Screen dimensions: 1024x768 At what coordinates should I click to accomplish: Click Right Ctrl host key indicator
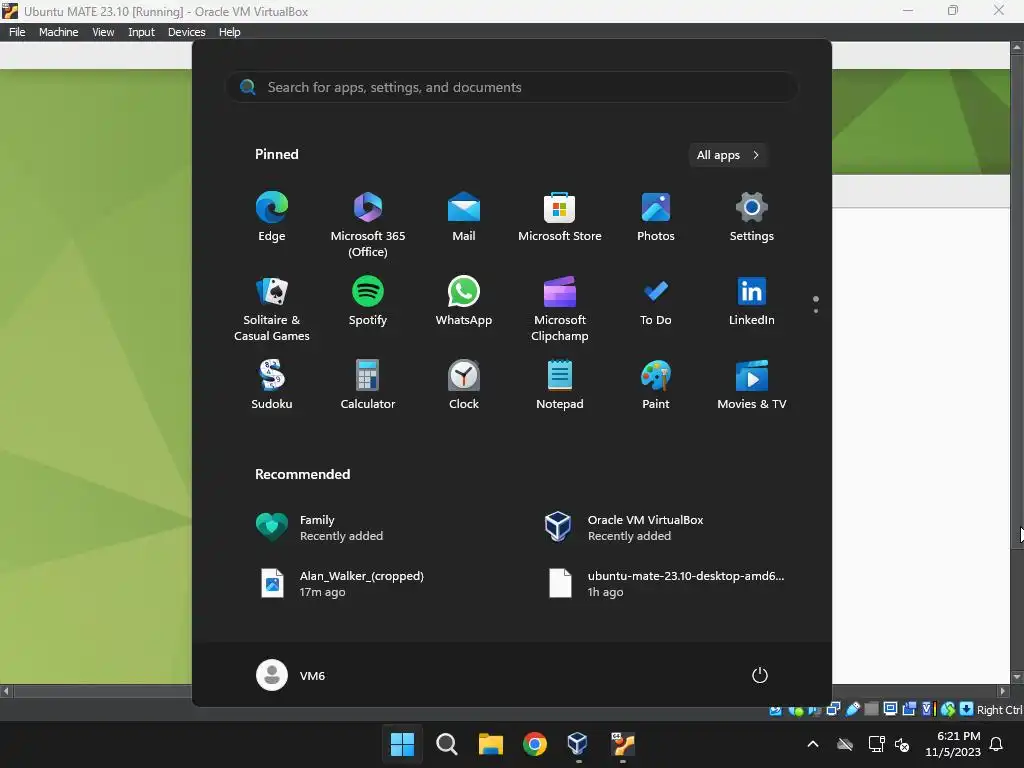[x=999, y=710]
